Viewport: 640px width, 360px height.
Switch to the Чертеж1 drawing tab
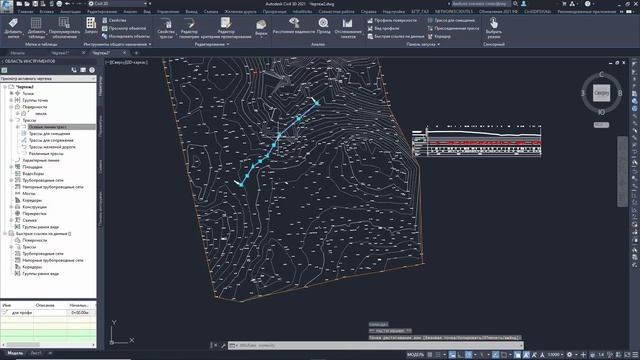[x=60, y=53]
